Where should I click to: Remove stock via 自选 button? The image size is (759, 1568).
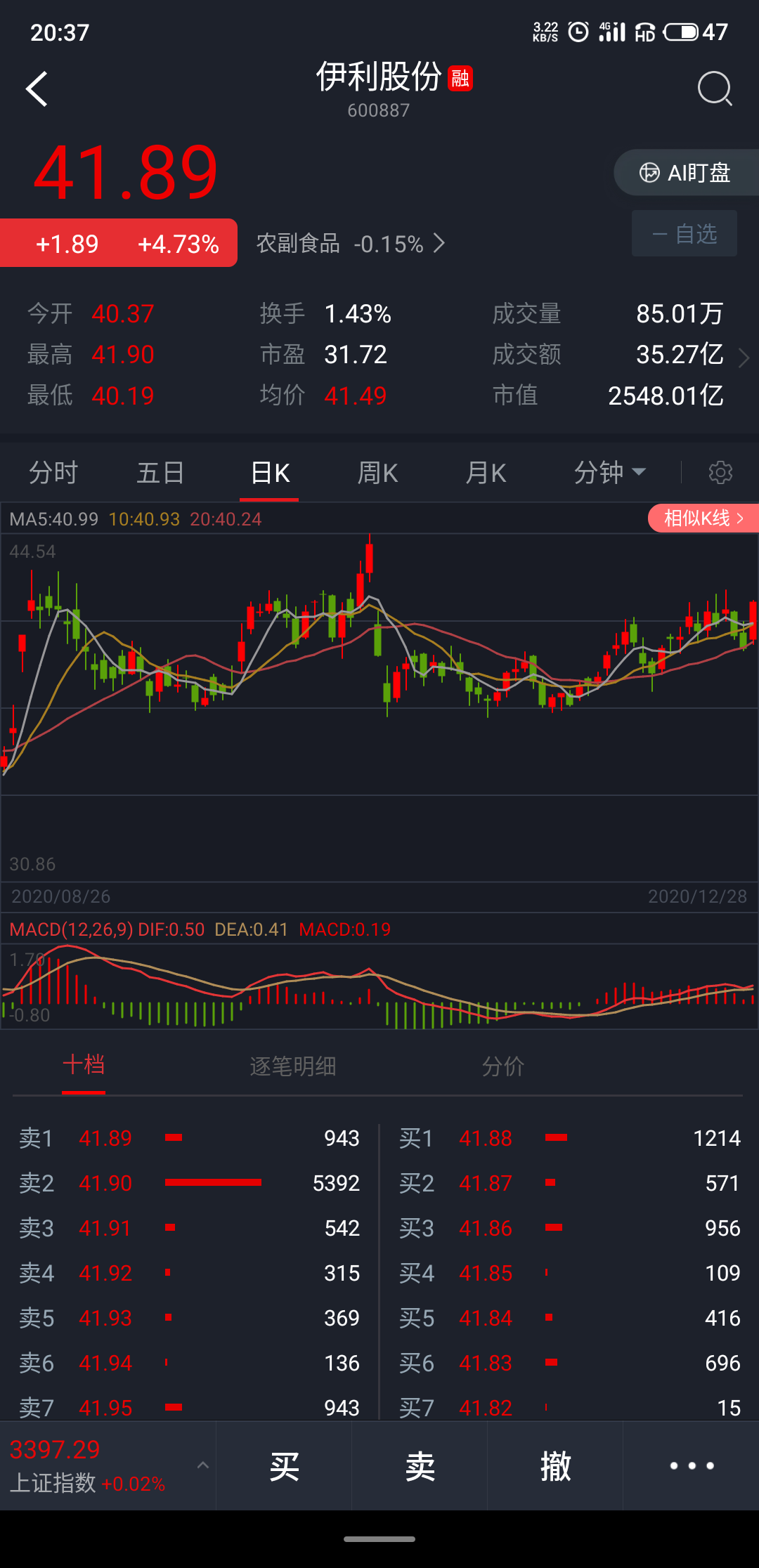(685, 233)
